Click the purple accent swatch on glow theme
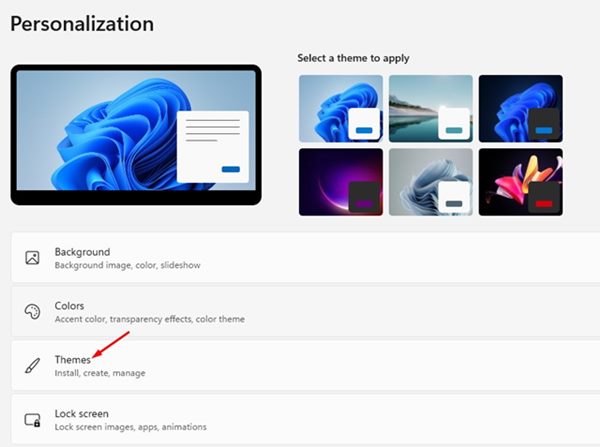Image resolution: width=600 pixels, height=447 pixels. (364, 204)
